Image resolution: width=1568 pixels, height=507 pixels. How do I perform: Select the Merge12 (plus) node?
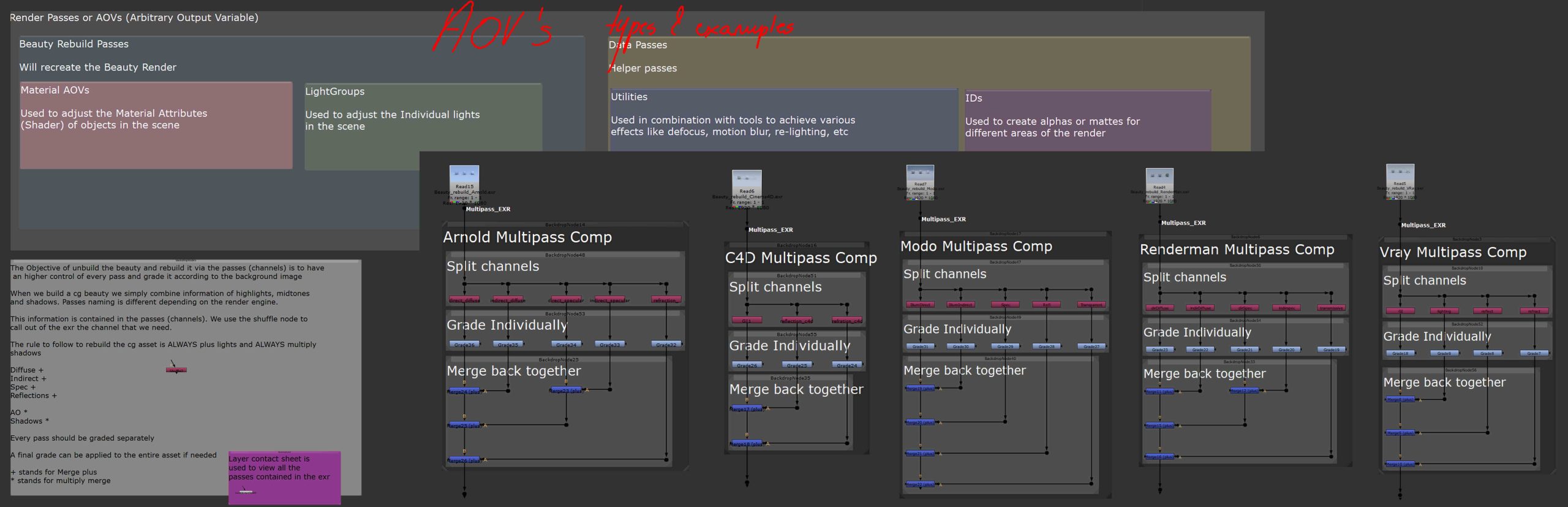coord(1245,391)
